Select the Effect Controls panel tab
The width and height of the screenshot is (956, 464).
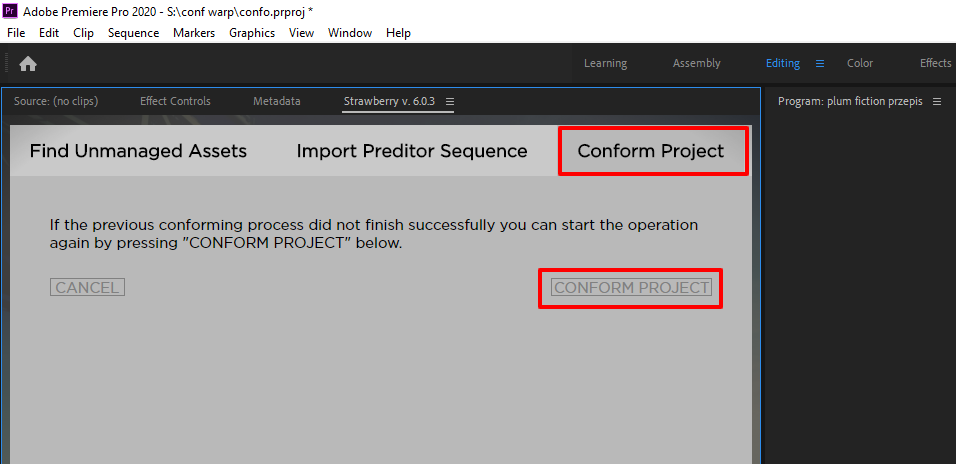(x=175, y=101)
